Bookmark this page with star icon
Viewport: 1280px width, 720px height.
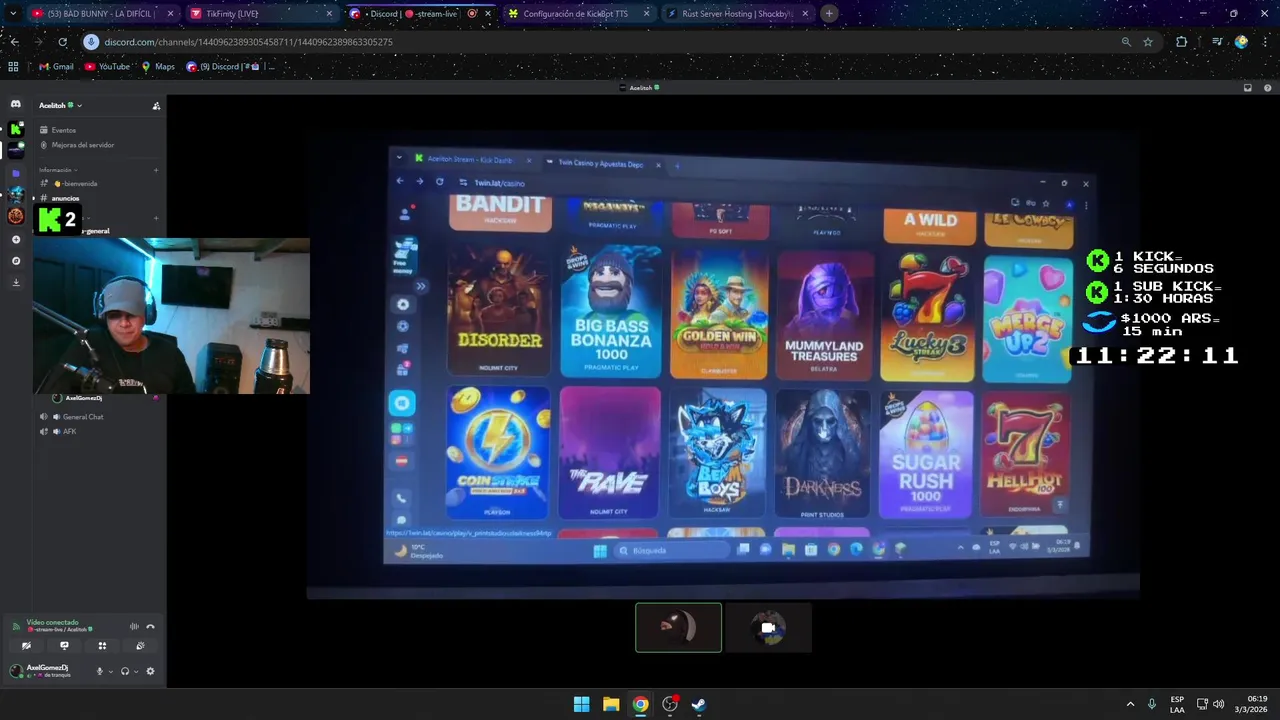click(1148, 42)
